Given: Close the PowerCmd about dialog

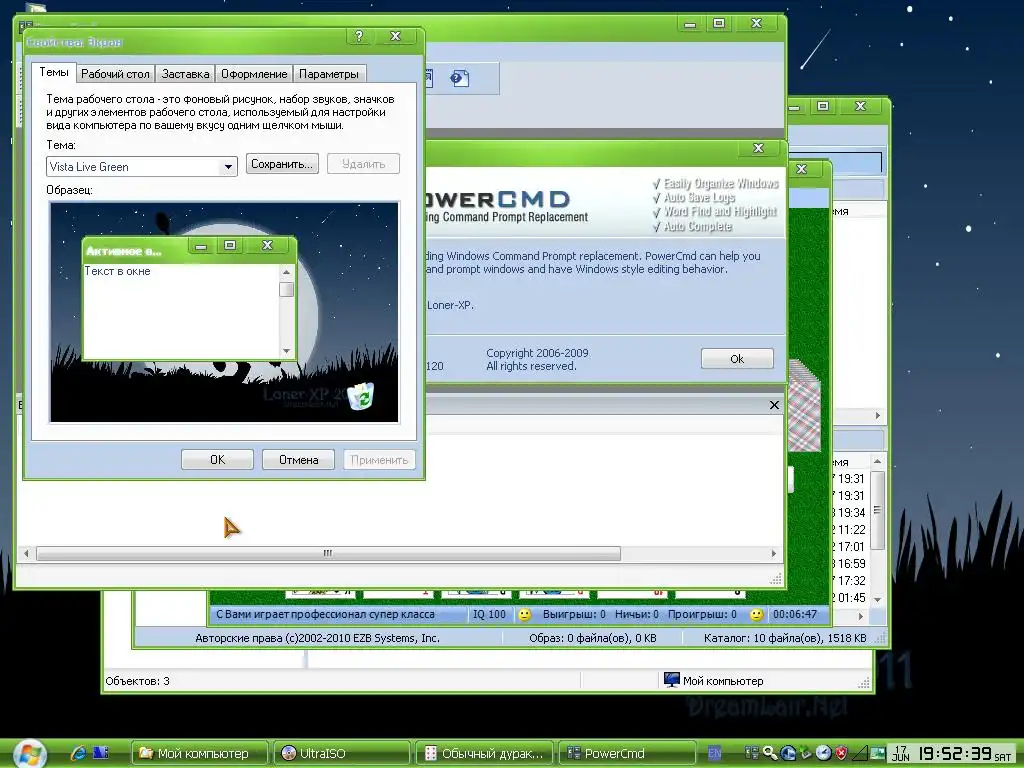Looking at the screenshot, I should pyautogui.click(x=758, y=148).
